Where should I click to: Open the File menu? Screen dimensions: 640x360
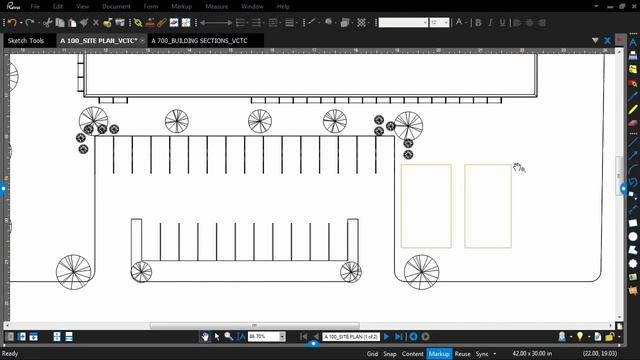35,7
